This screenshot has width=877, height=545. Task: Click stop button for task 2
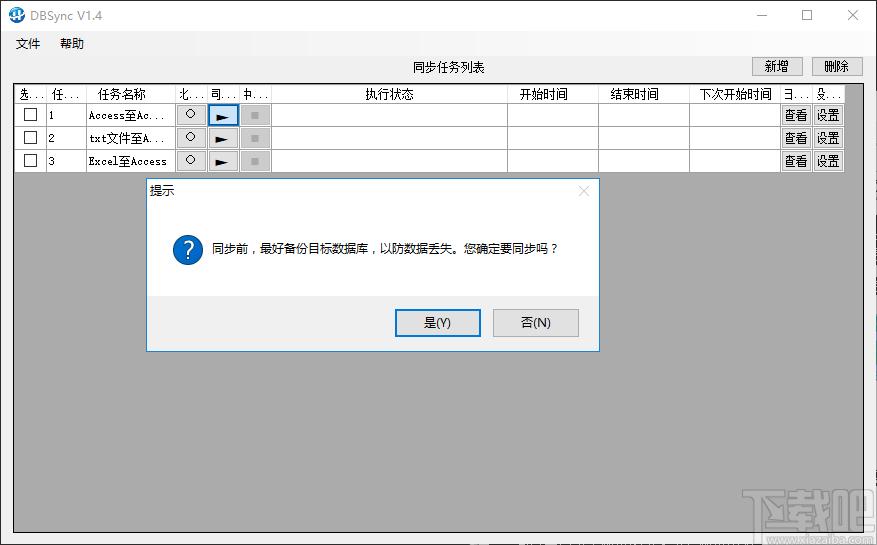(x=255, y=138)
